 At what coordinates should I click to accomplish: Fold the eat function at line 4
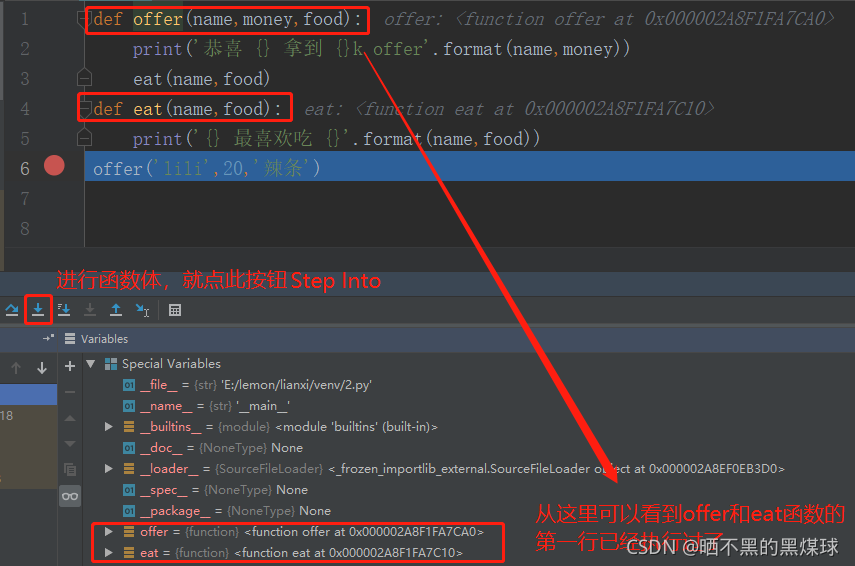[x=84, y=108]
